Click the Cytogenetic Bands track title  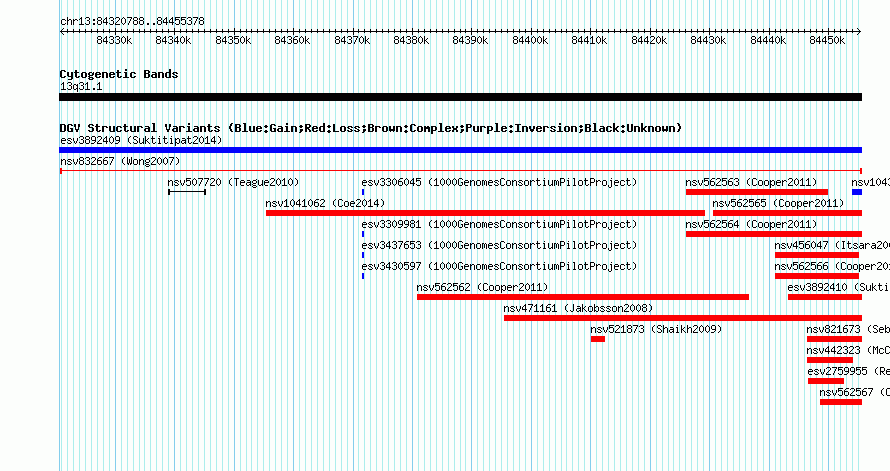point(119,74)
